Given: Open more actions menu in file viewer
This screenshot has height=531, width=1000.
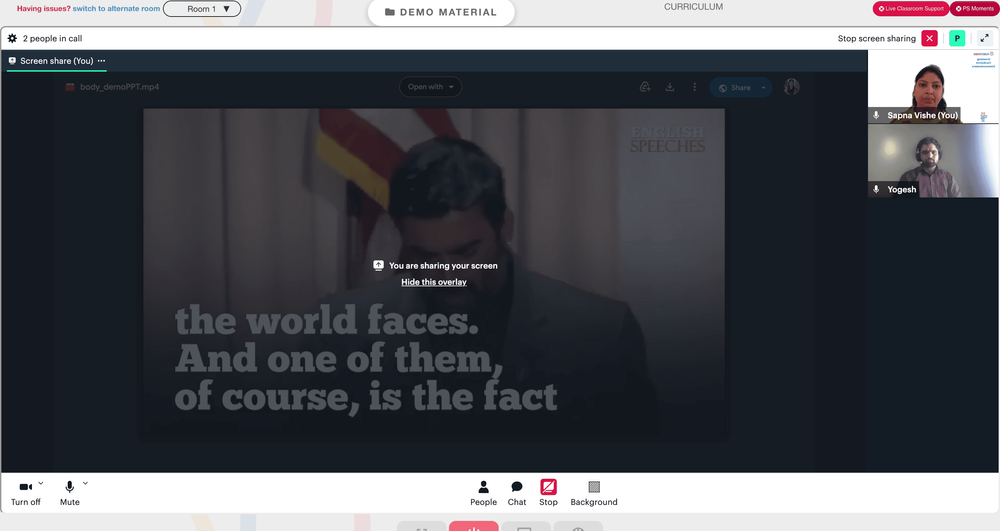Looking at the screenshot, I should pyautogui.click(x=695, y=87).
